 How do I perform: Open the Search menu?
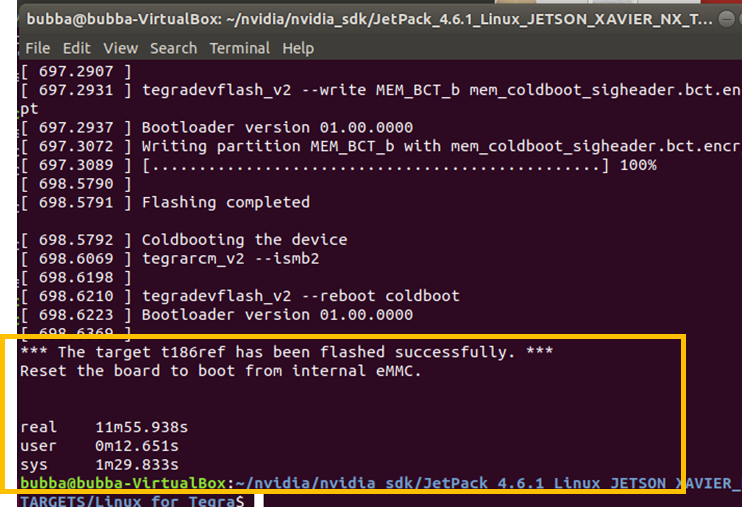173,48
